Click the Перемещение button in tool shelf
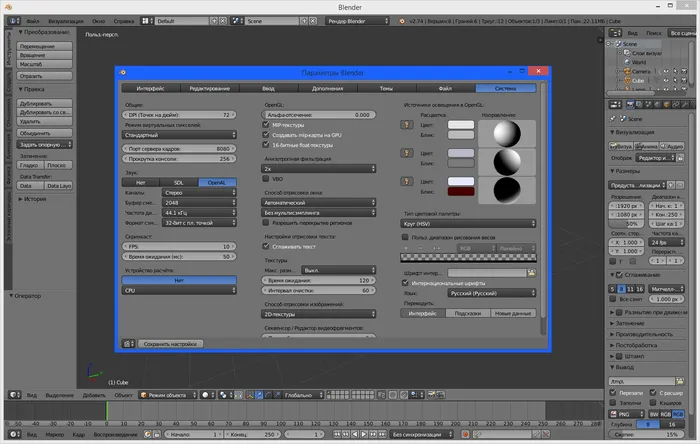 pos(44,46)
